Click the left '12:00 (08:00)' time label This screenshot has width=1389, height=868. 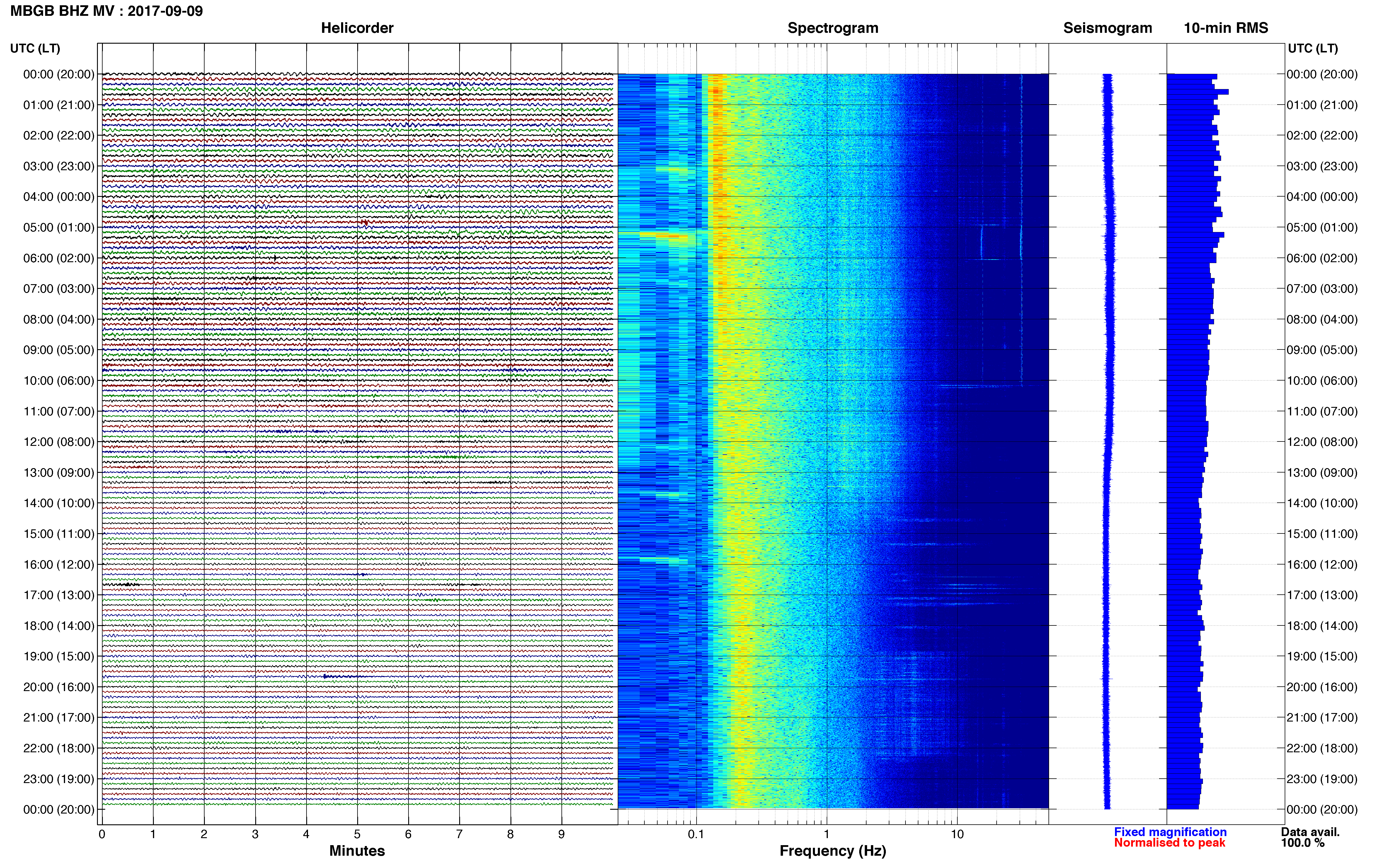coord(59,442)
